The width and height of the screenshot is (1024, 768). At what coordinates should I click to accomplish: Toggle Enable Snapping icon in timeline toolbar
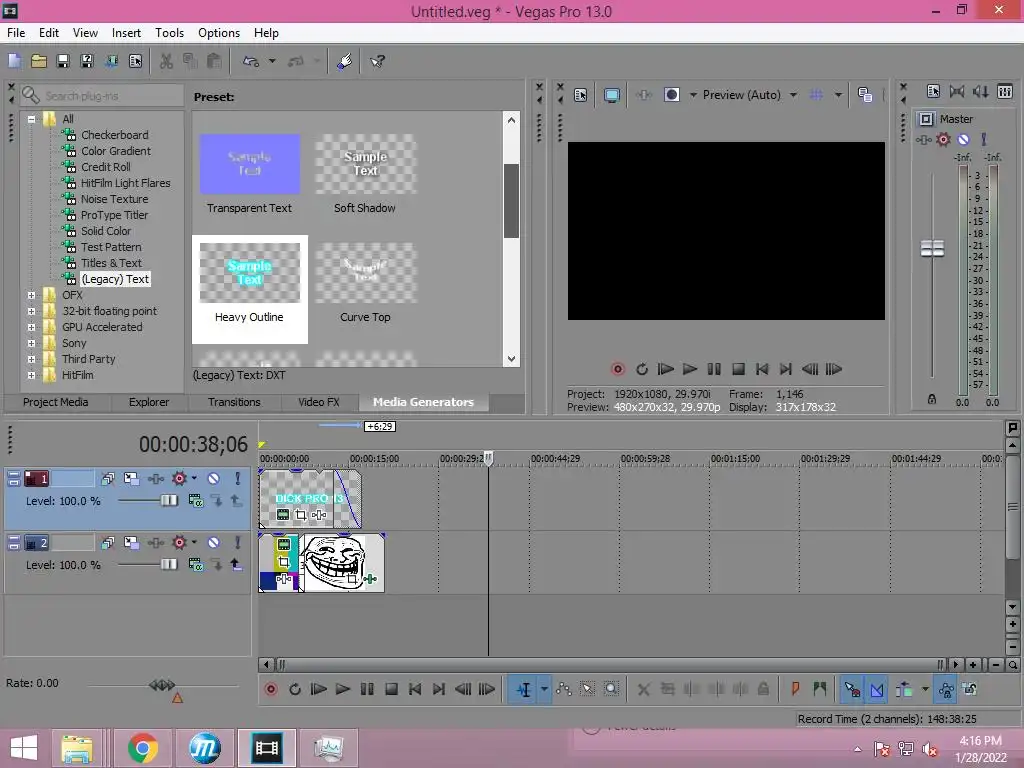(852, 689)
